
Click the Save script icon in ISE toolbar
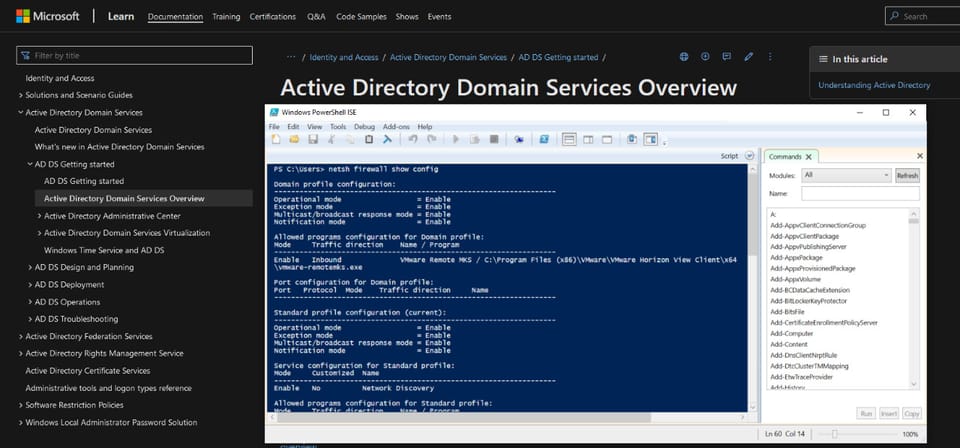(x=313, y=140)
